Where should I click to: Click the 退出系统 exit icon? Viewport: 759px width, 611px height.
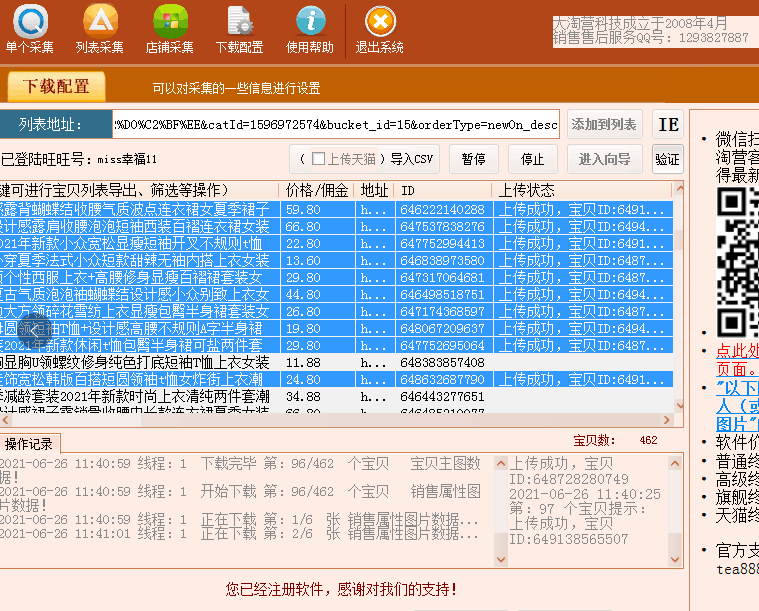click(x=380, y=30)
